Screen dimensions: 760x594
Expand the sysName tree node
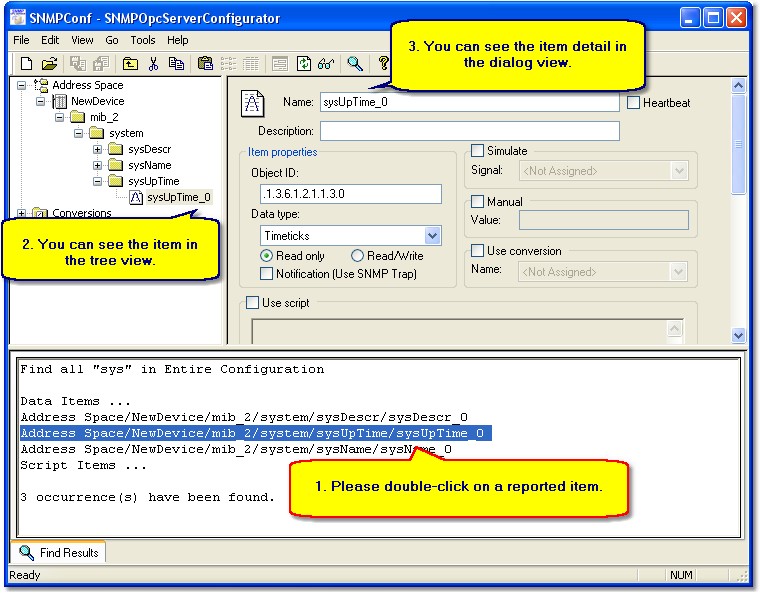tap(97, 166)
